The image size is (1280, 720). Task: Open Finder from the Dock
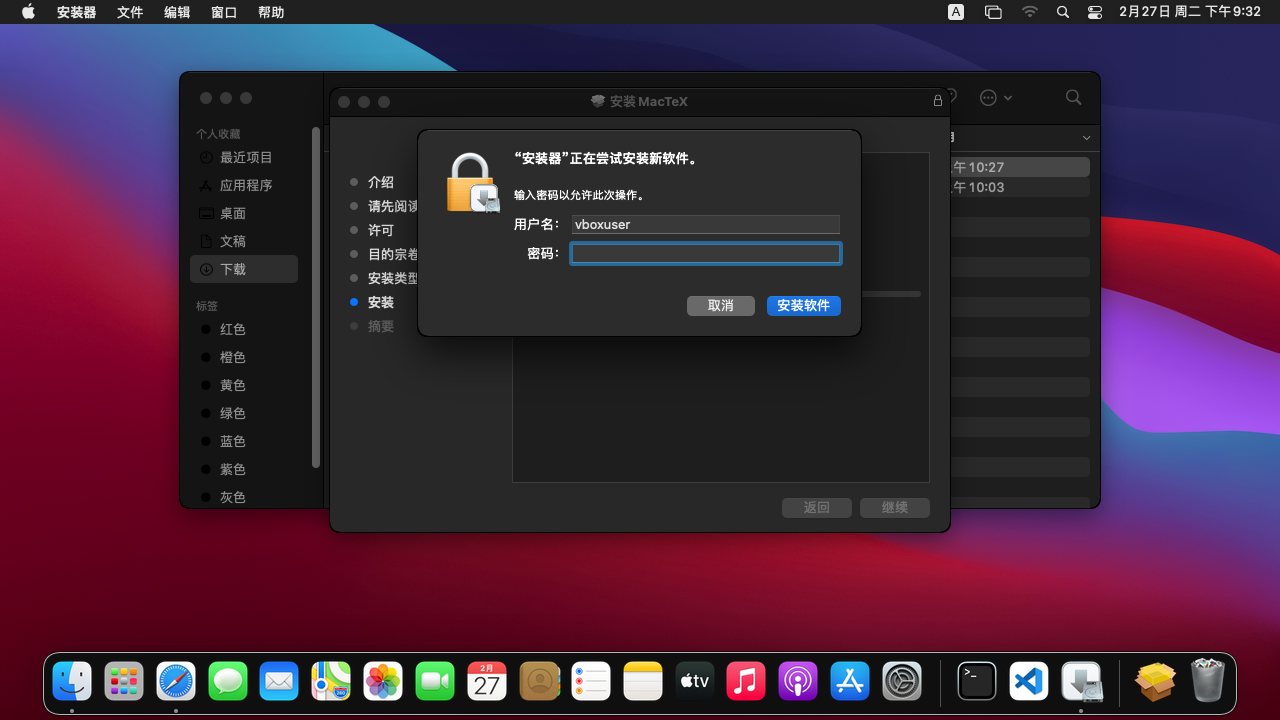coord(72,682)
